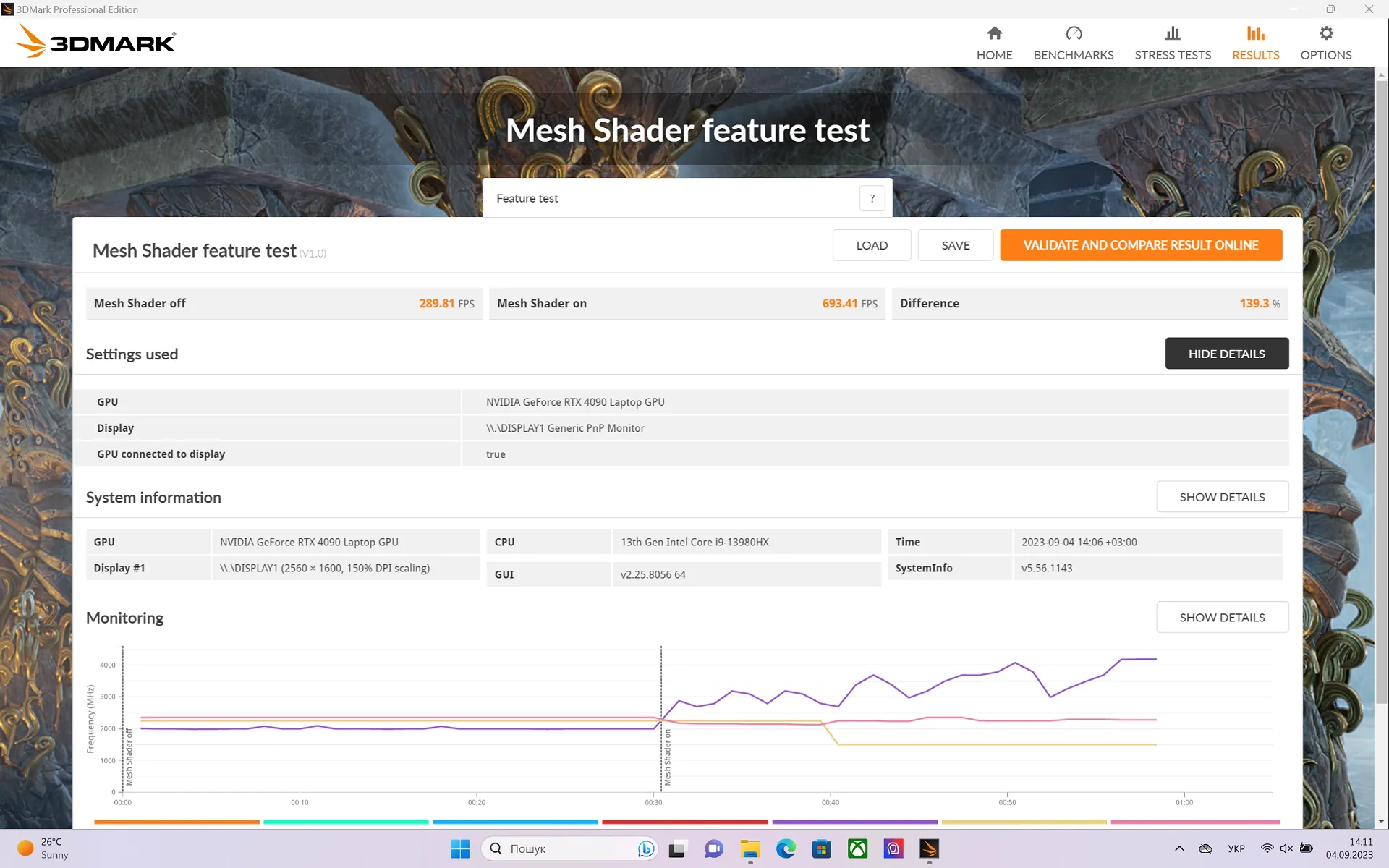Screen dimensions: 1389x868
Task: Click the taskbar search box Пошук
Action: pos(569,848)
